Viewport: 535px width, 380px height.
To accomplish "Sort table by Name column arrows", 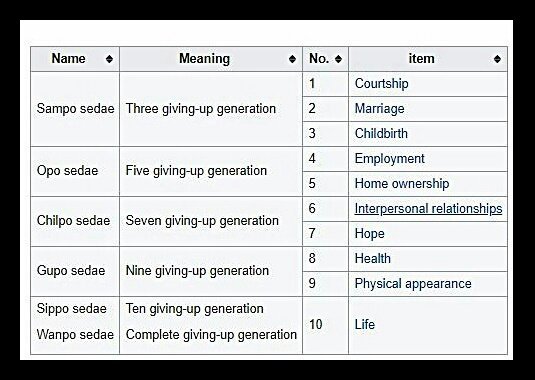I will [x=109, y=59].
